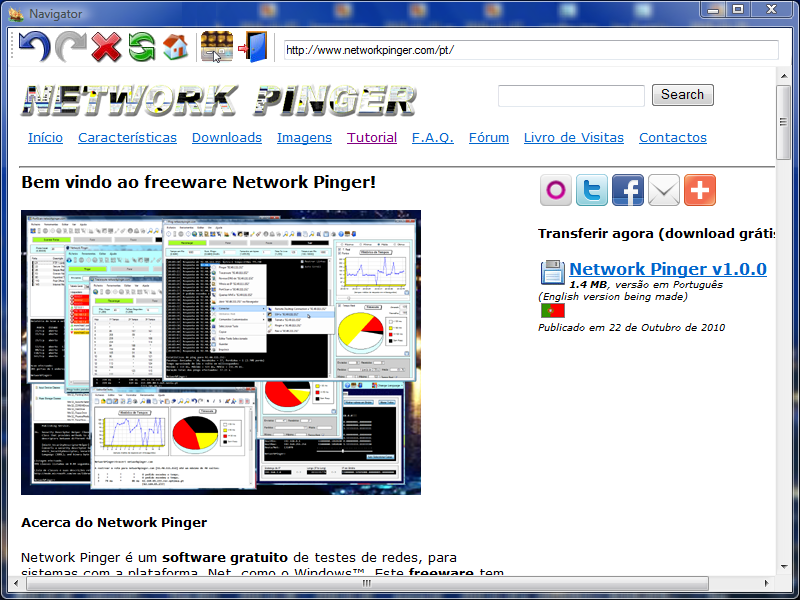Minimize the Navigator window

click(x=714, y=9)
